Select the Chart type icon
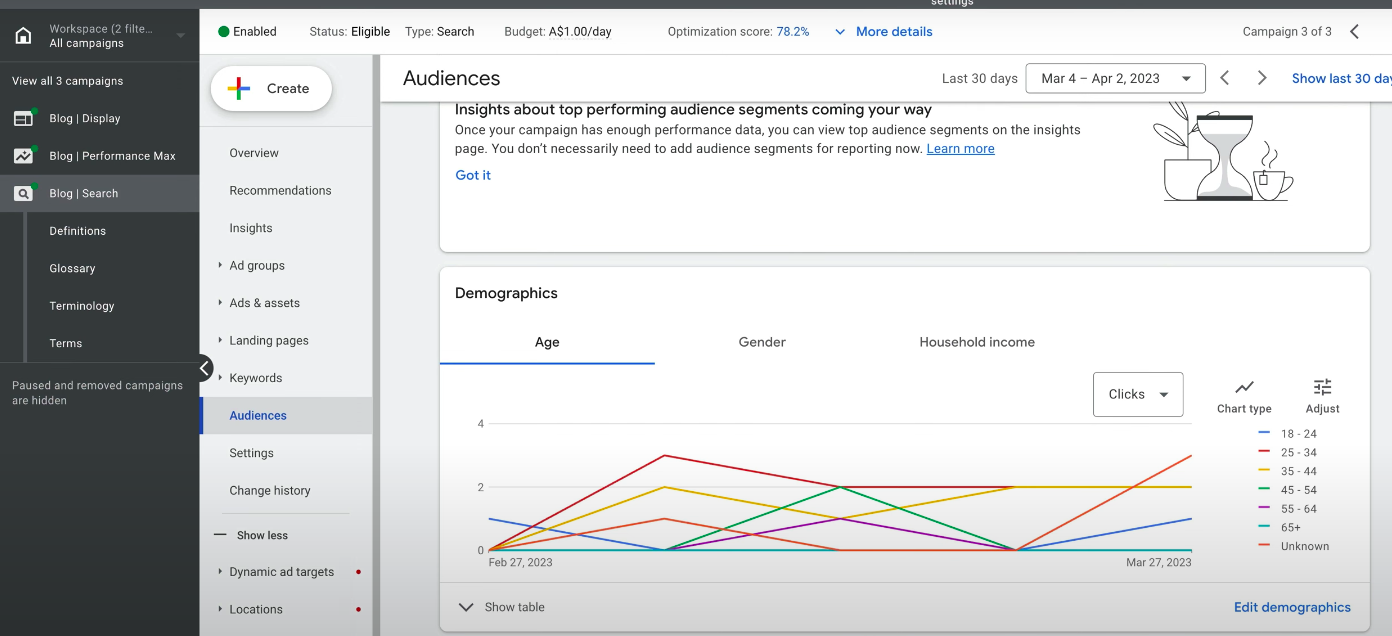The width and height of the screenshot is (1392, 636). click(x=1244, y=390)
